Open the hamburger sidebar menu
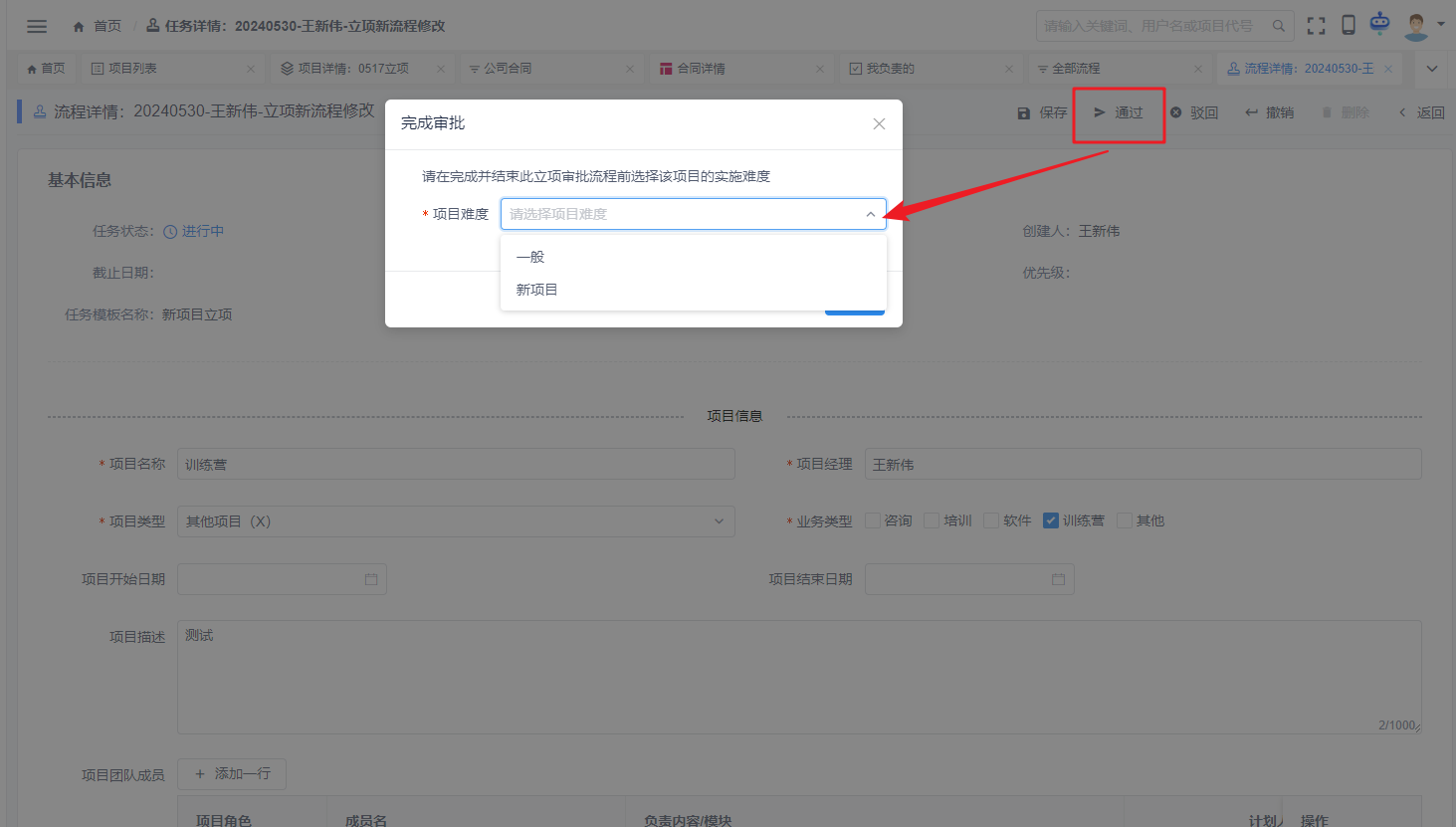The height and width of the screenshot is (827, 1456). (x=37, y=27)
